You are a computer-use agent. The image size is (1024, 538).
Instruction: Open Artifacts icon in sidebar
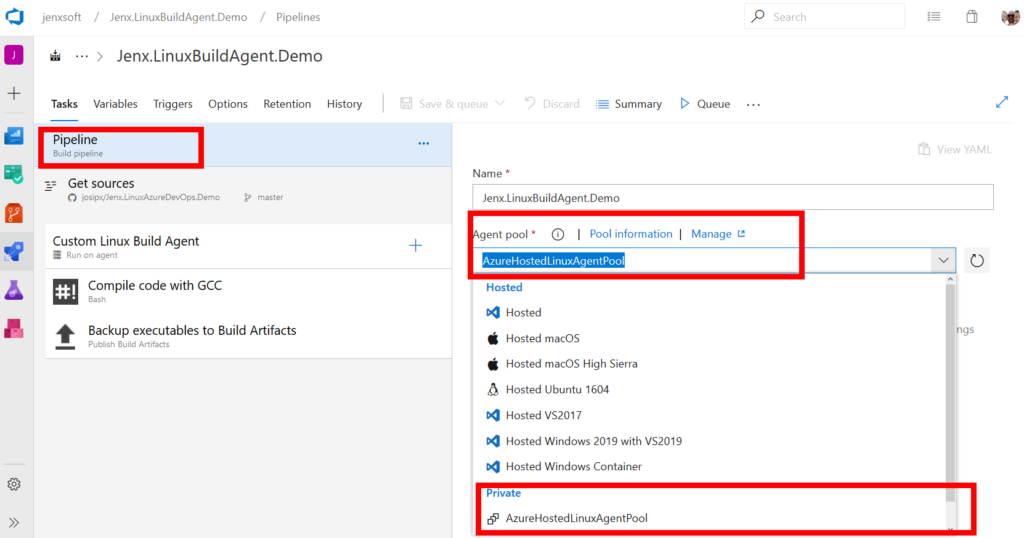(14, 328)
